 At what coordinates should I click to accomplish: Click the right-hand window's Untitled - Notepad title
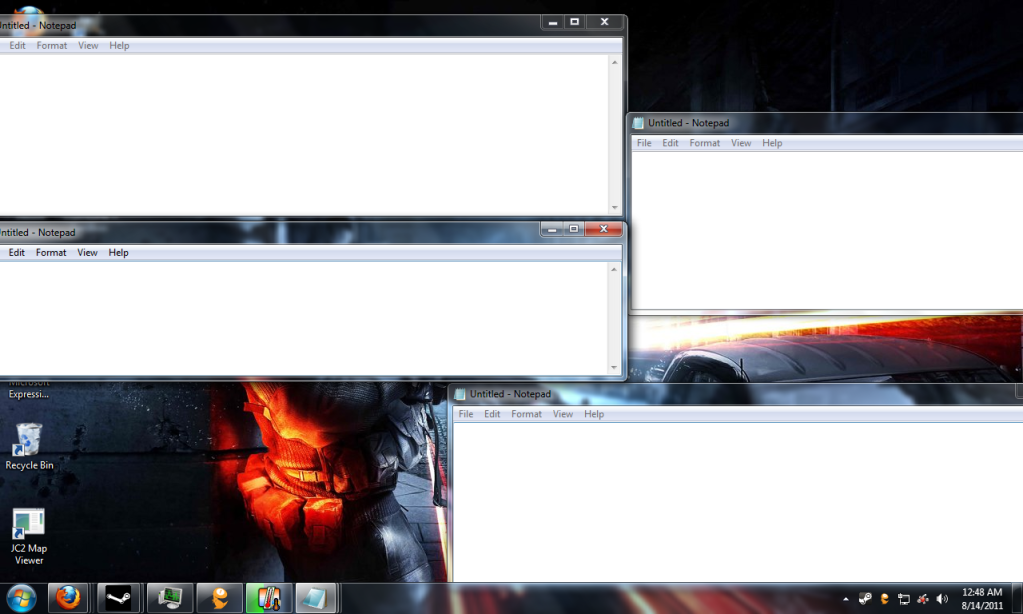click(688, 123)
